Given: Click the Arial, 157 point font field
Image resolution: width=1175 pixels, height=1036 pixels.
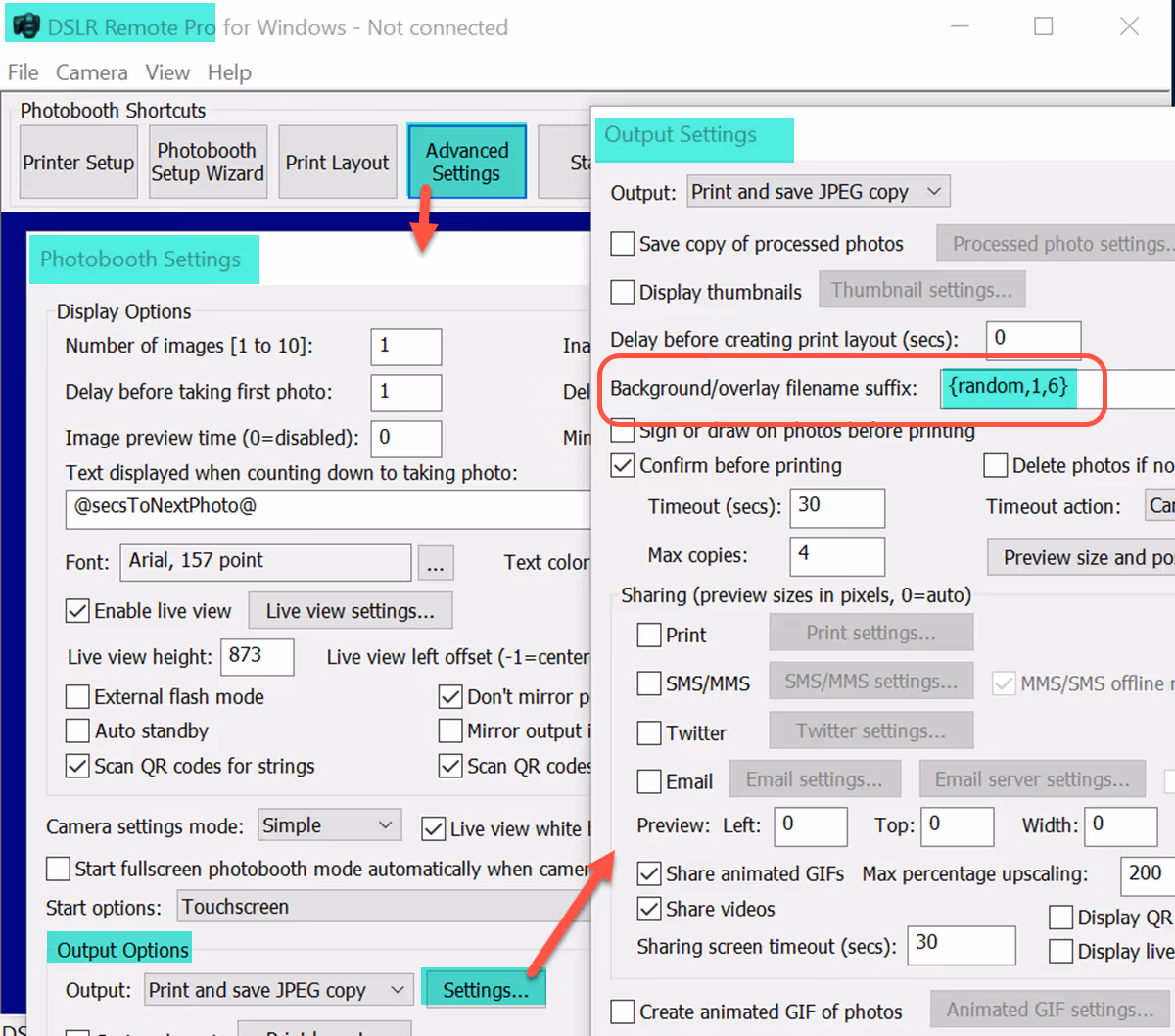Looking at the screenshot, I should [x=265, y=562].
